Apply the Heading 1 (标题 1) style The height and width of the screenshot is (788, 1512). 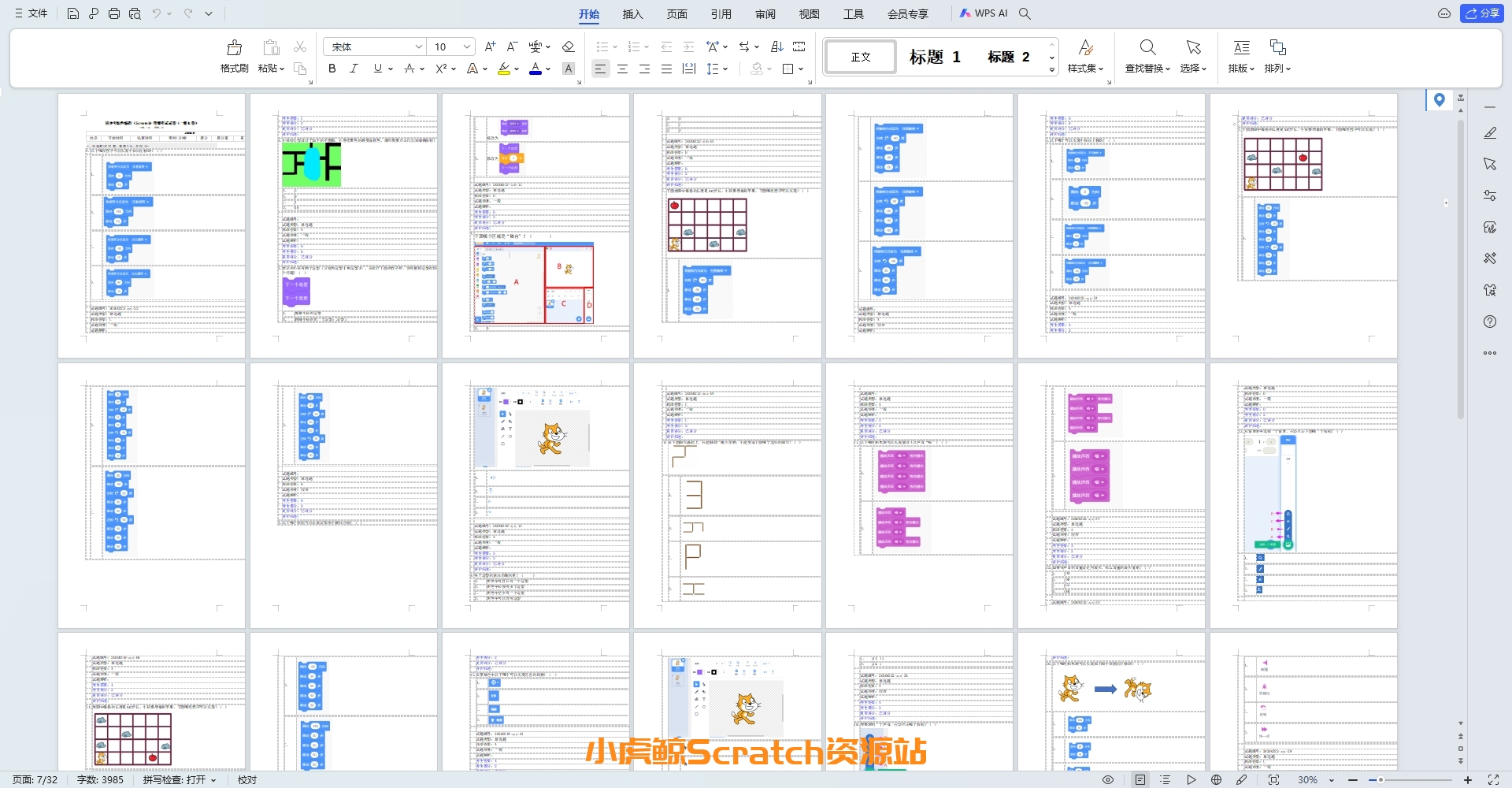pos(935,57)
